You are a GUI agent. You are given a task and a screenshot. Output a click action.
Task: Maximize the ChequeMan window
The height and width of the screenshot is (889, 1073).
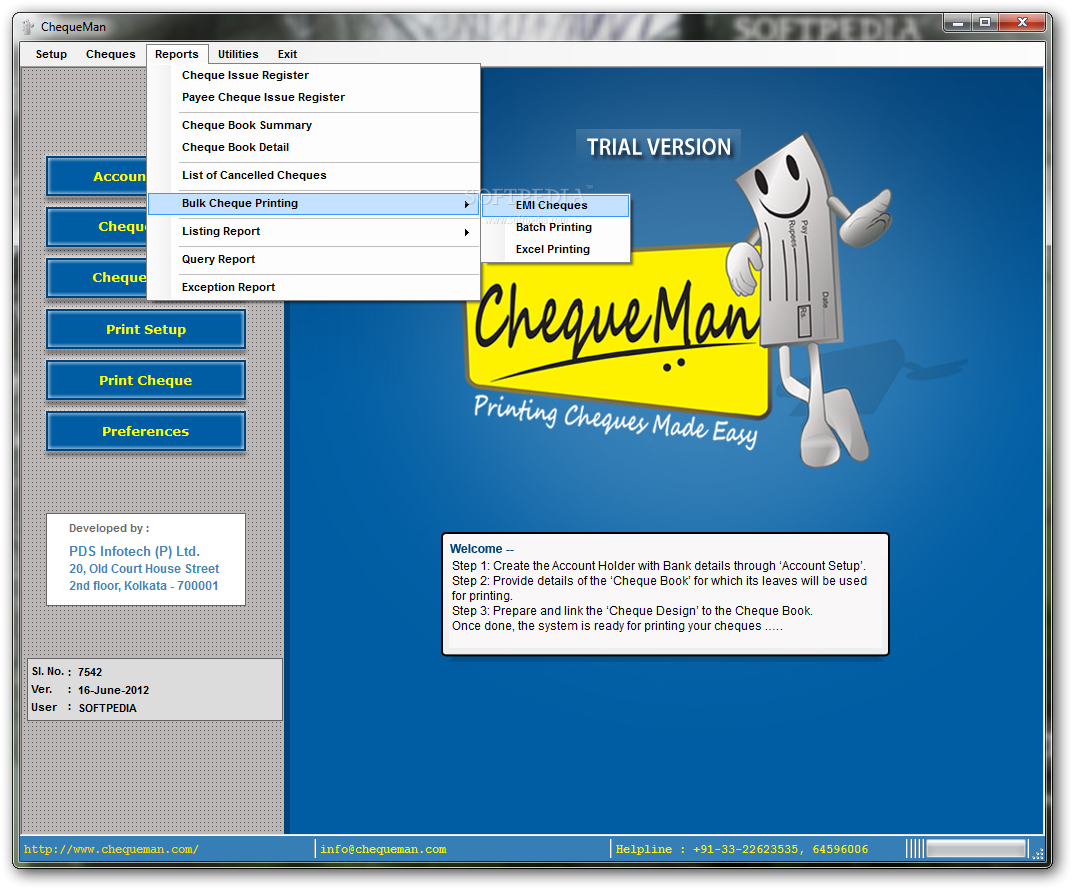coord(985,23)
